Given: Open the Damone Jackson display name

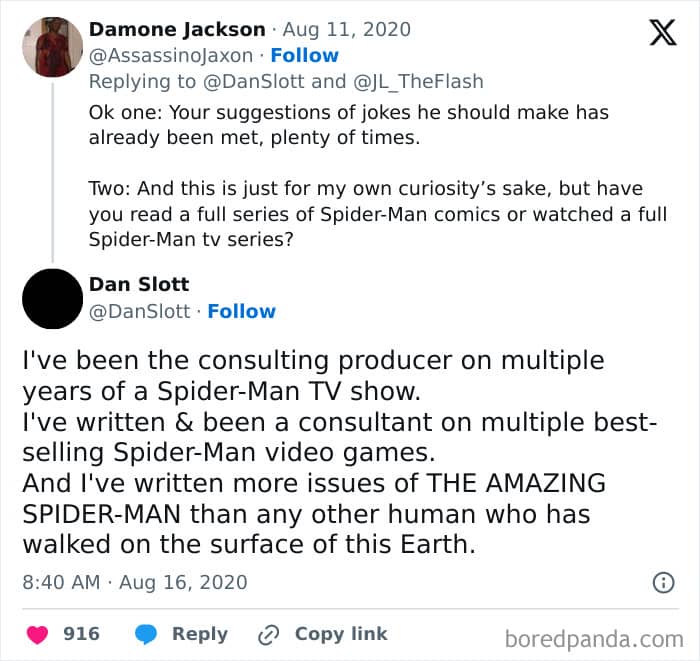Looking at the screenshot, I should coord(177,30).
